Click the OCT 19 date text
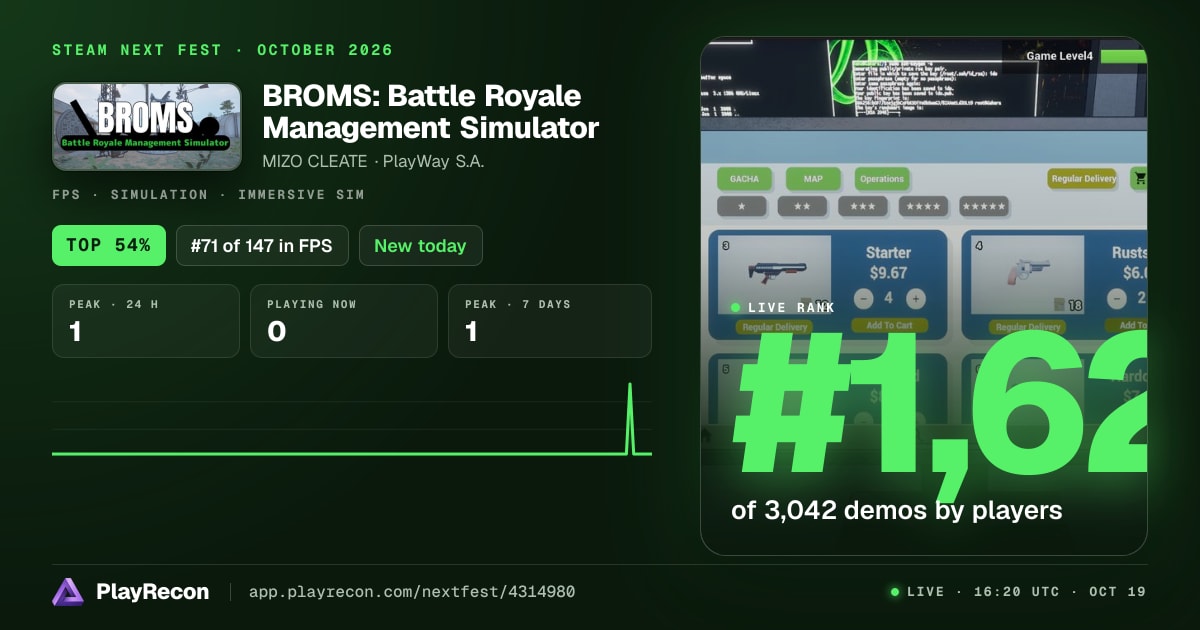The width and height of the screenshot is (1200, 630). (1117, 592)
